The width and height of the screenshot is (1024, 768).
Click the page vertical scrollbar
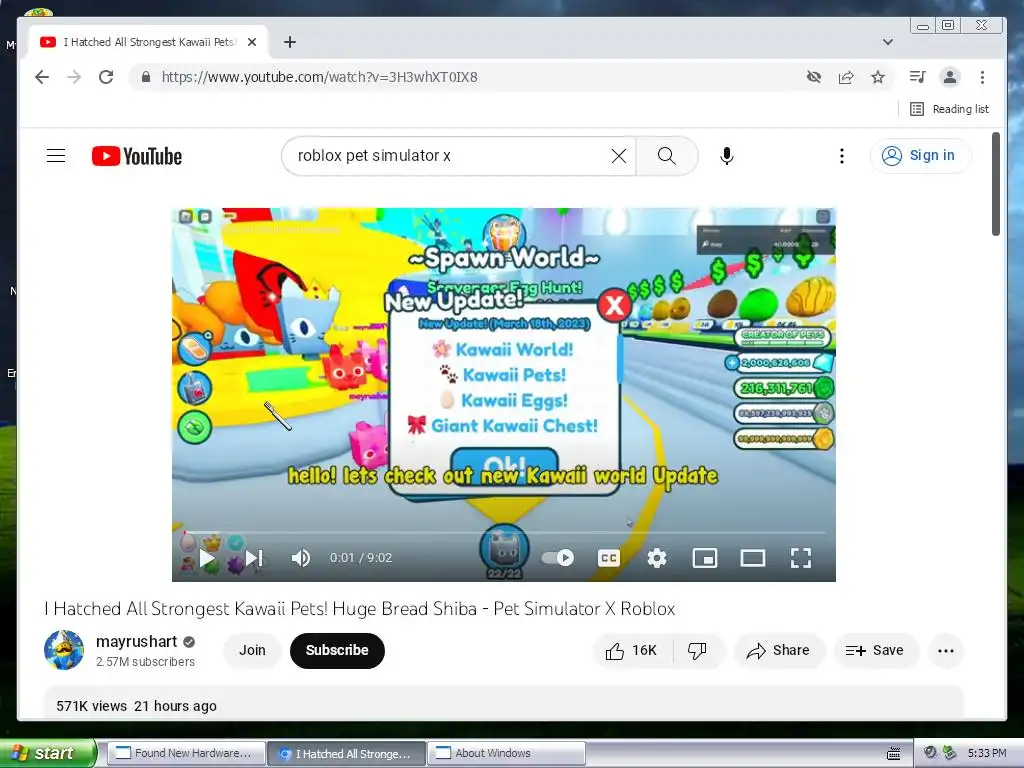[x=996, y=184]
